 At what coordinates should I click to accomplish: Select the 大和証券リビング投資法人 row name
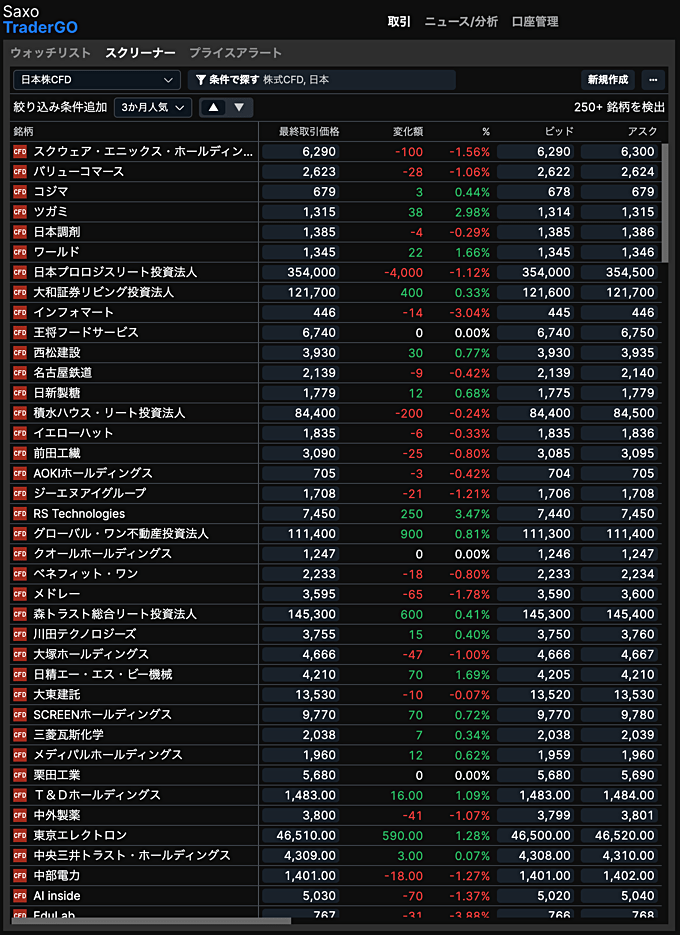point(104,293)
